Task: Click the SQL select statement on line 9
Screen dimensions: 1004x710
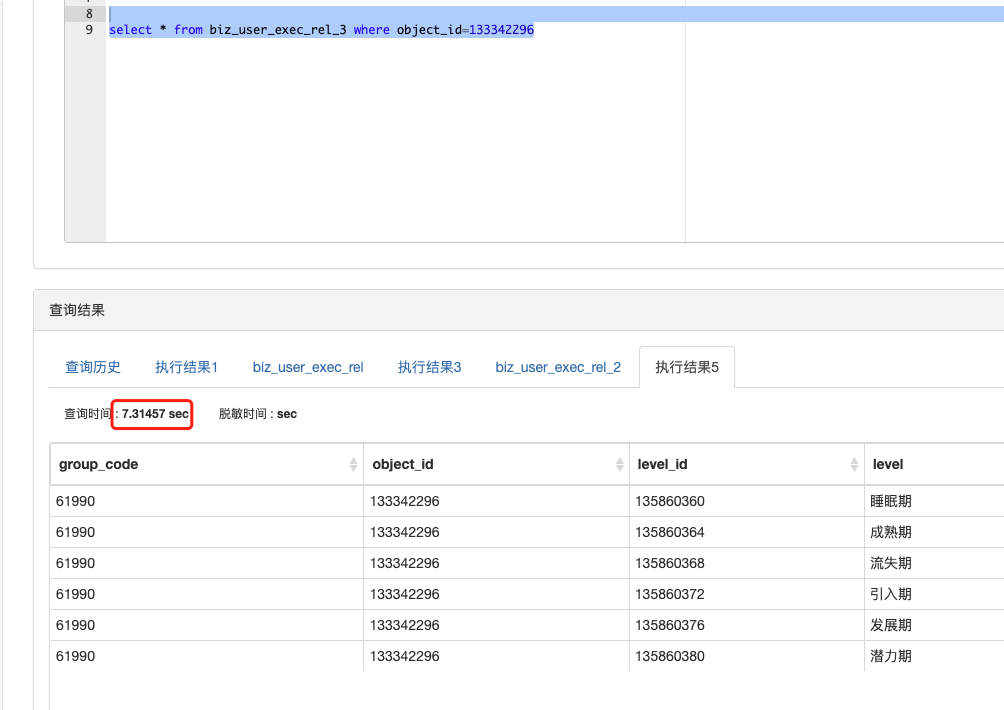Action: click(x=321, y=29)
